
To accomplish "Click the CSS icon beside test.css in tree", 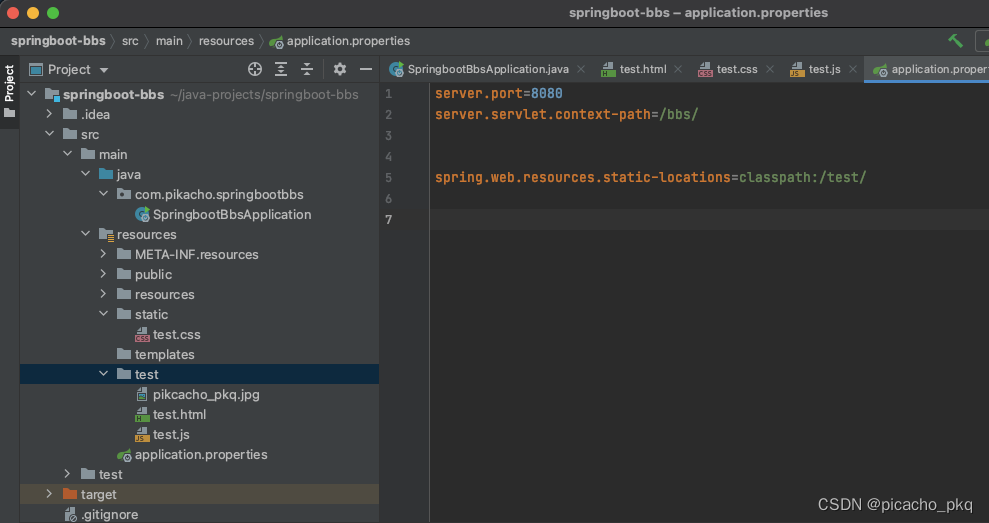I will (x=143, y=335).
